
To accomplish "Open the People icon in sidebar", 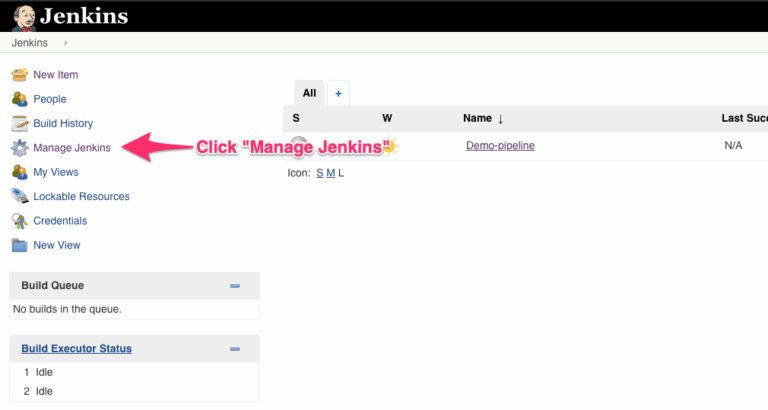I will pyautogui.click(x=19, y=99).
